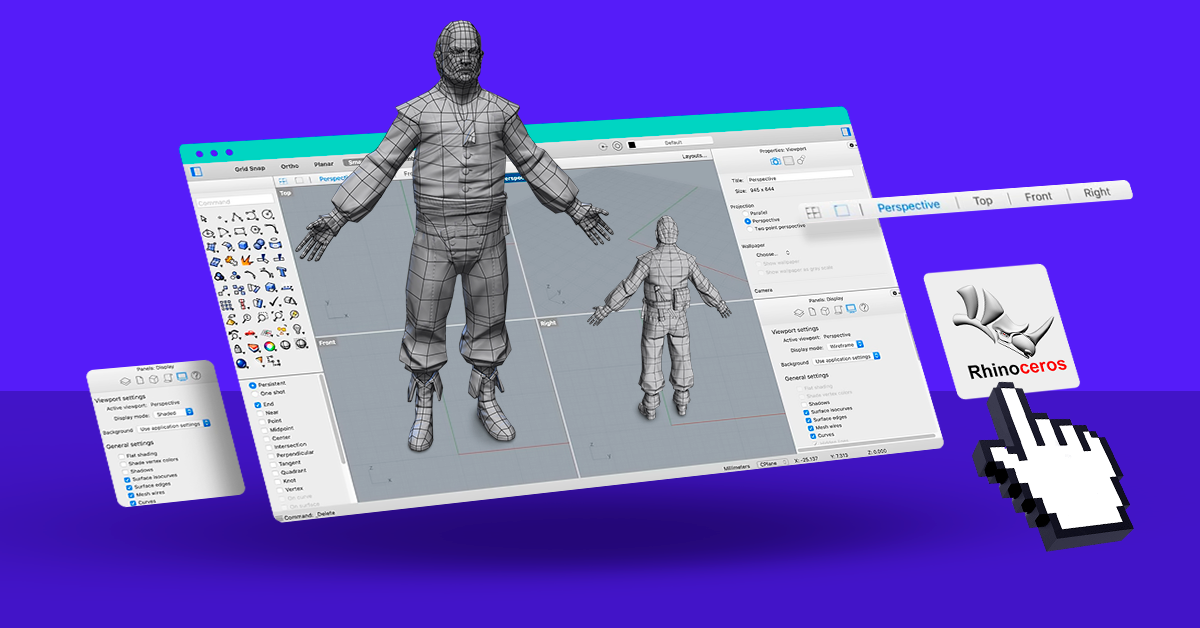Switch to the Perspective tab in floating bar
1200x628 pixels.
point(908,204)
